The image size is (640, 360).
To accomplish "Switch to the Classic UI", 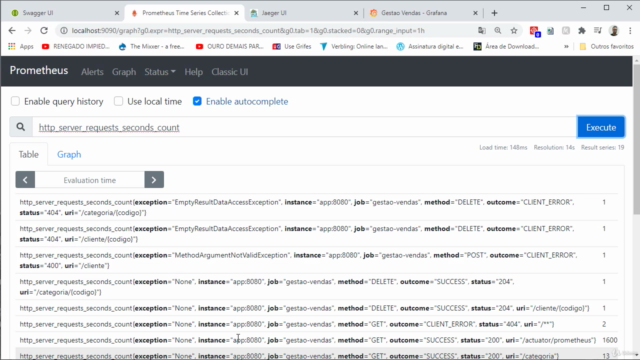I will coord(229,72).
